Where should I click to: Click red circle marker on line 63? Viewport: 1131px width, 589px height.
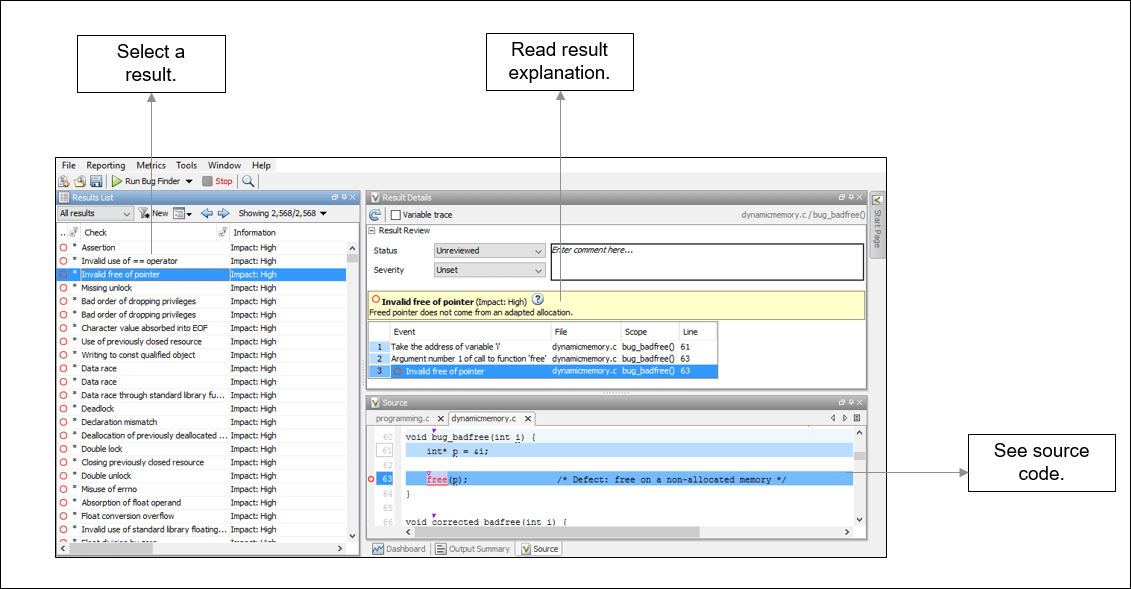371,479
